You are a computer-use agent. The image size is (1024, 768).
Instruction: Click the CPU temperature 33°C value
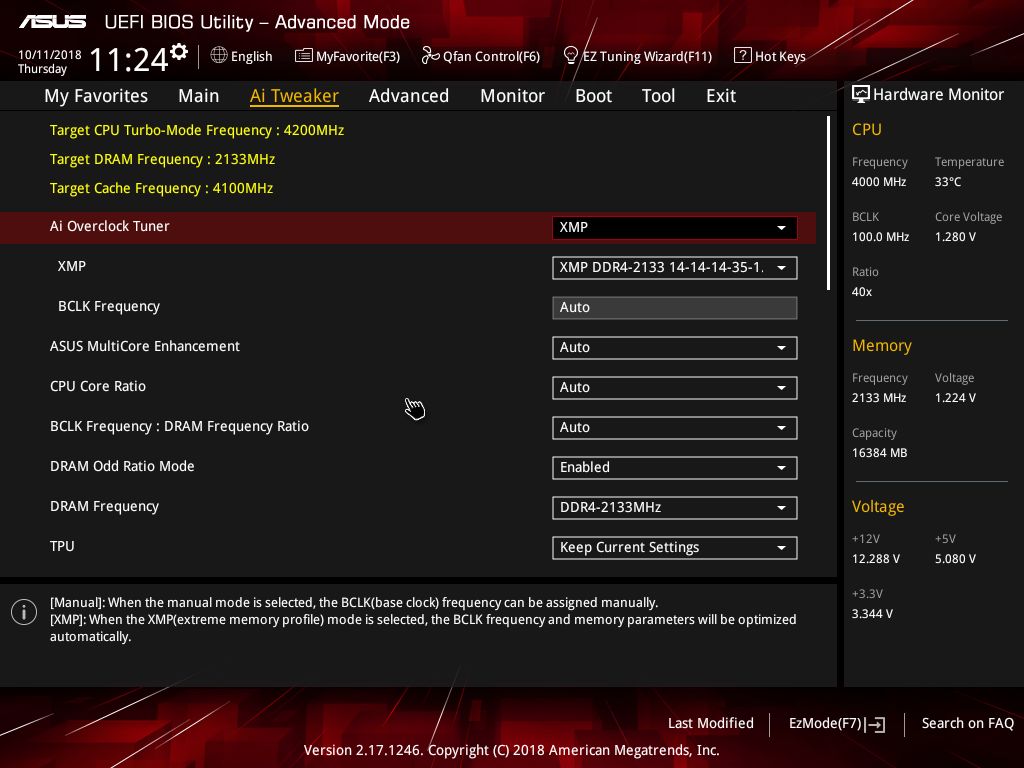tap(948, 182)
